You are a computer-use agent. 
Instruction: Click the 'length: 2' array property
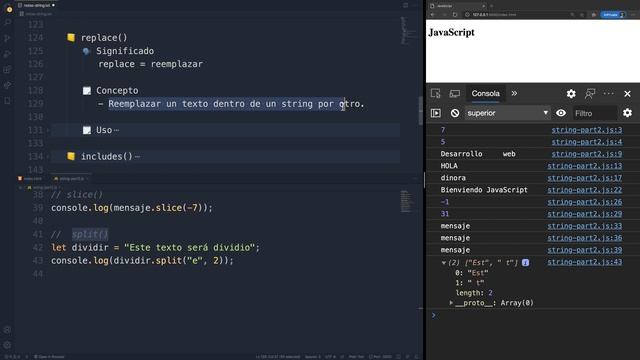474,293
